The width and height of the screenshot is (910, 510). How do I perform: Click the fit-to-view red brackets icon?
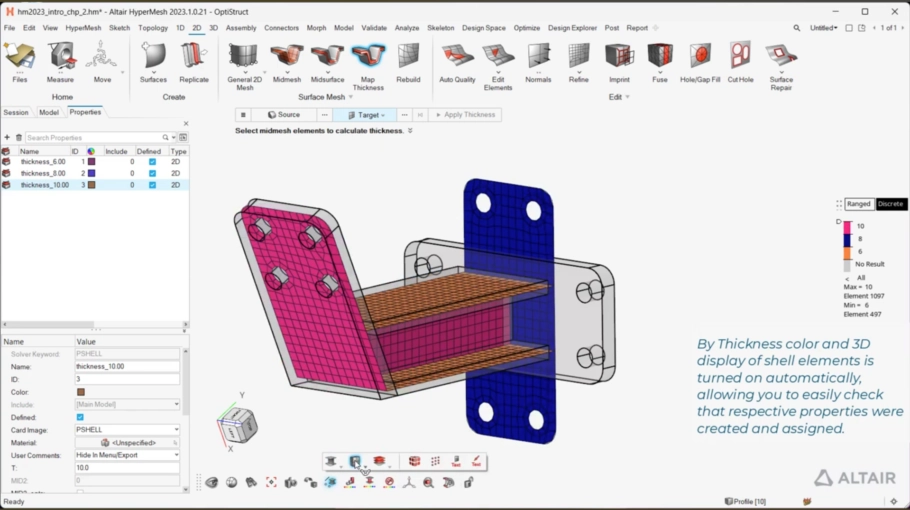tap(271, 482)
